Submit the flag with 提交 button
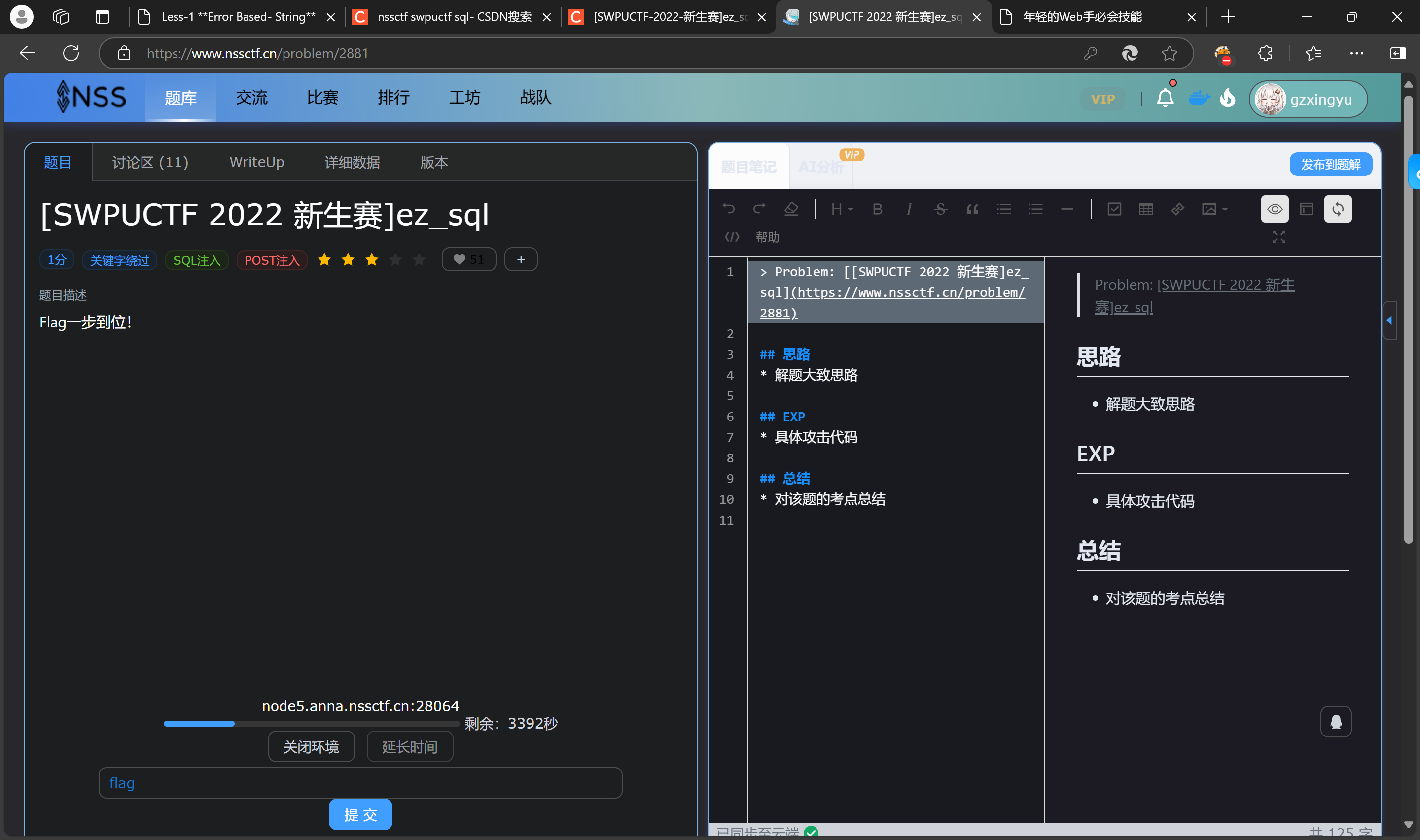 (360, 814)
